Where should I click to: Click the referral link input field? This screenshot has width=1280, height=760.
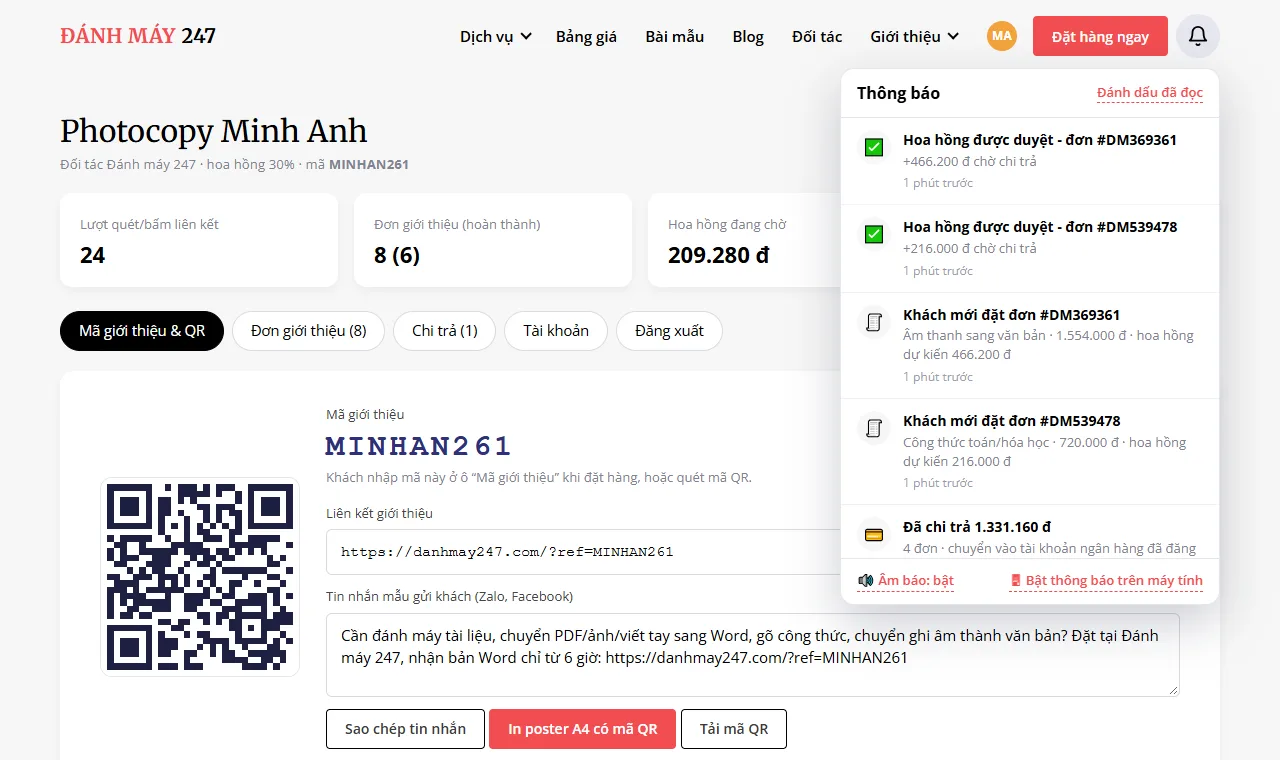coord(583,552)
